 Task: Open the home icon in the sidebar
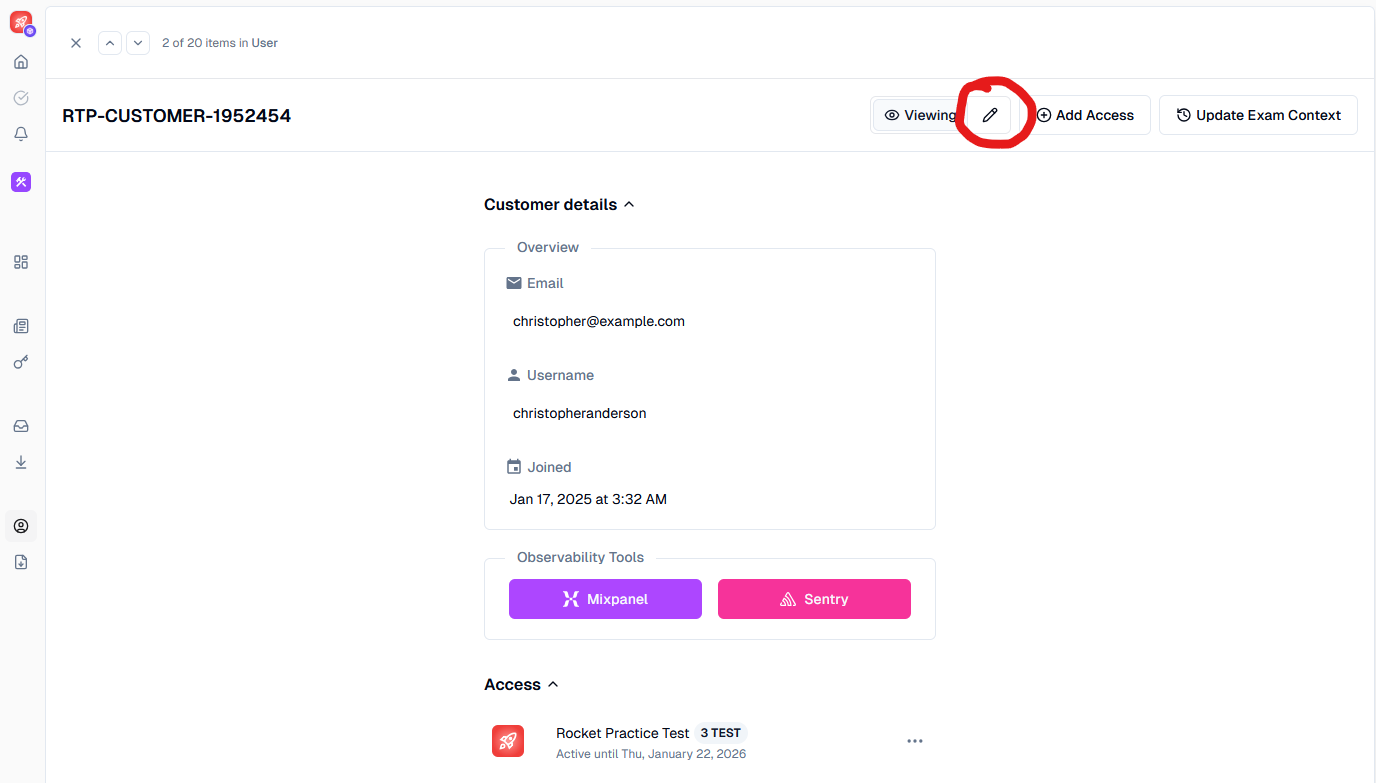pyautogui.click(x=21, y=62)
